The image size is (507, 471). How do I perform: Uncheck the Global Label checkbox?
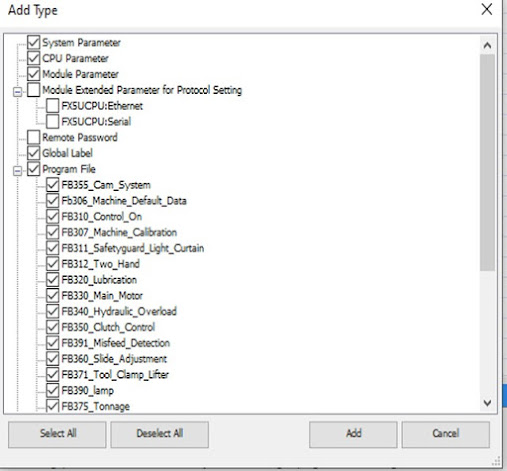[33, 153]
